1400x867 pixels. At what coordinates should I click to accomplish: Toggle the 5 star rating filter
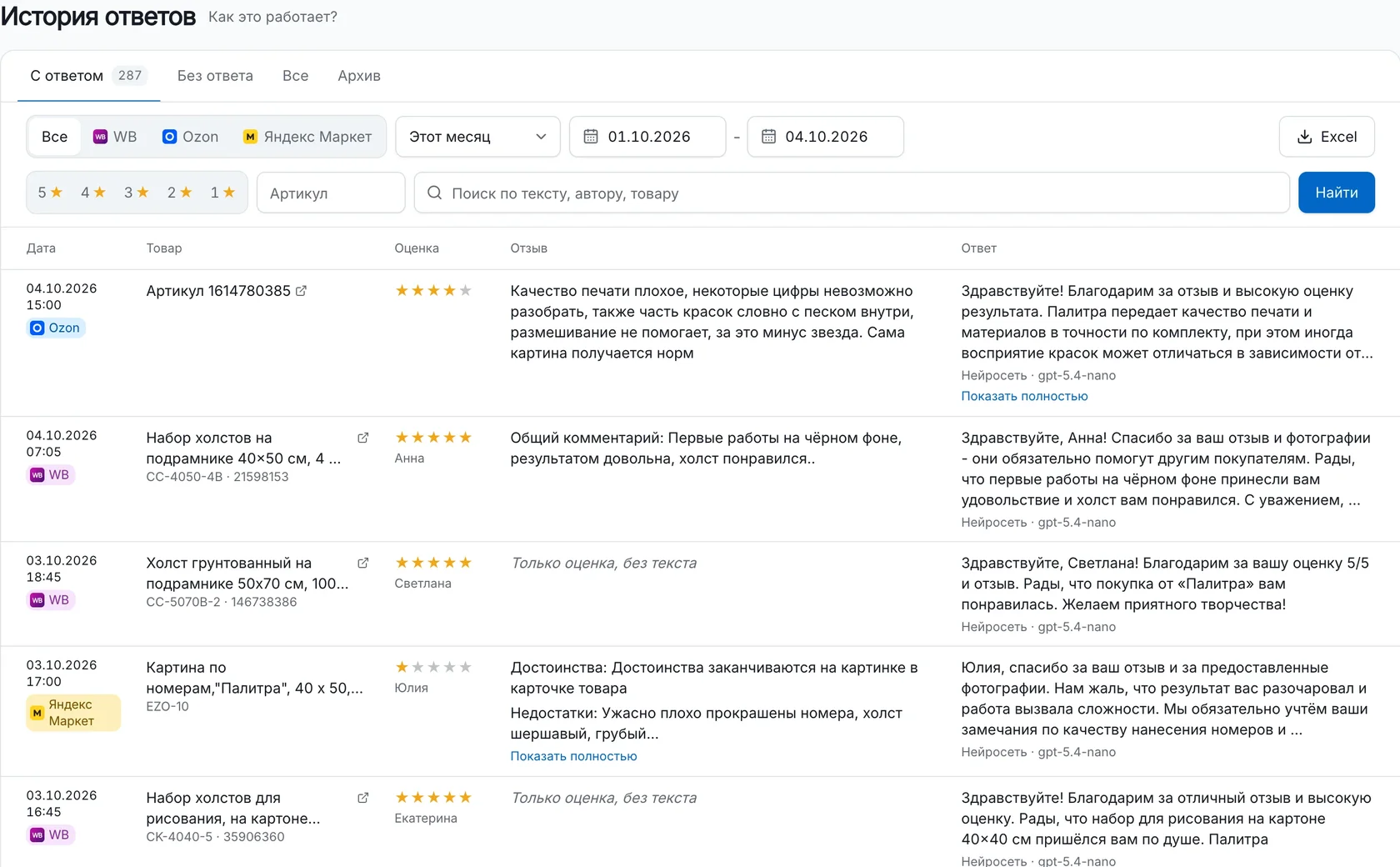tap(50, 193)
